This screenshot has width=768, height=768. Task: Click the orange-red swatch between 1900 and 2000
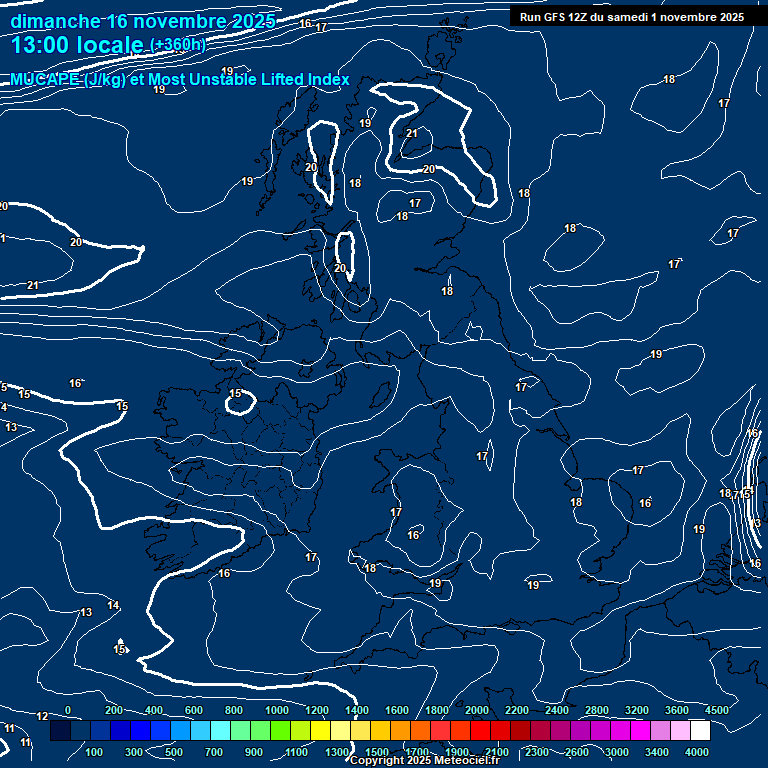(461, 730)
